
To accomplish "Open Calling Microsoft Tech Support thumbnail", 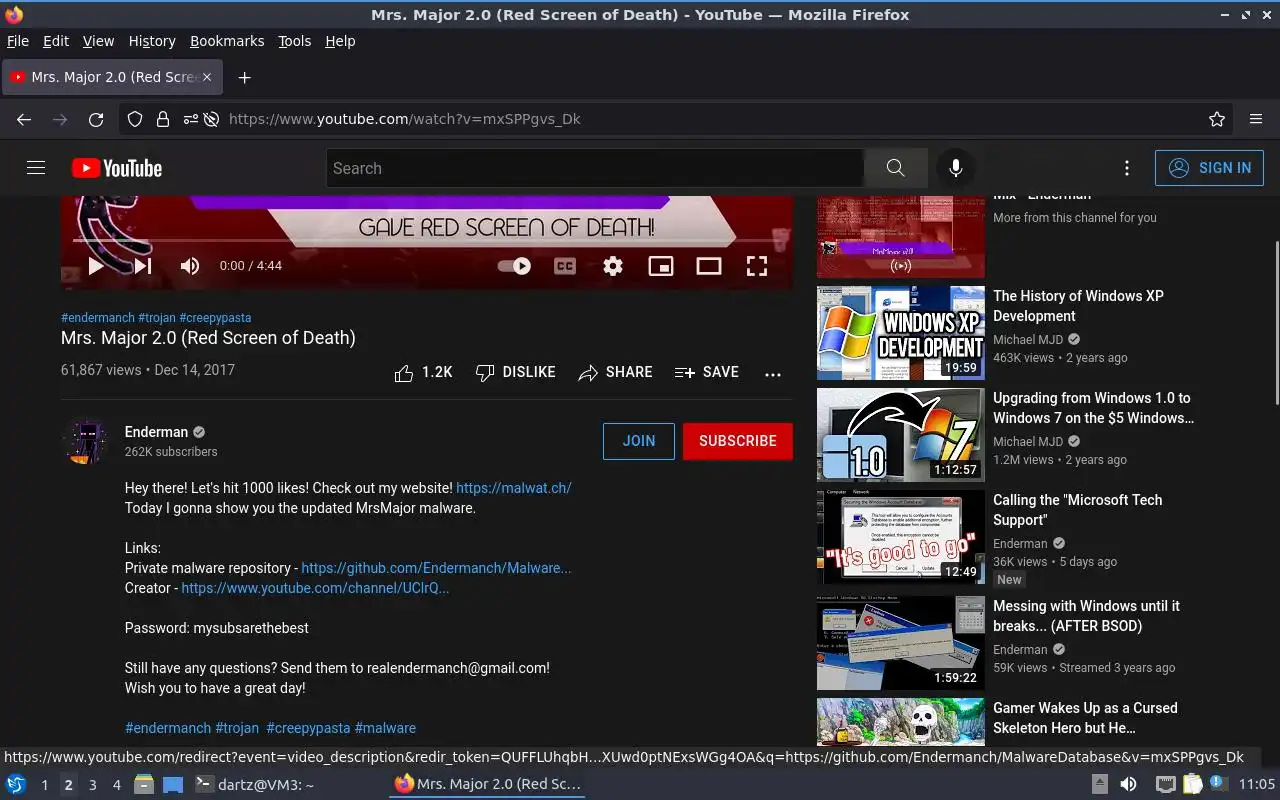I will 901,537.
